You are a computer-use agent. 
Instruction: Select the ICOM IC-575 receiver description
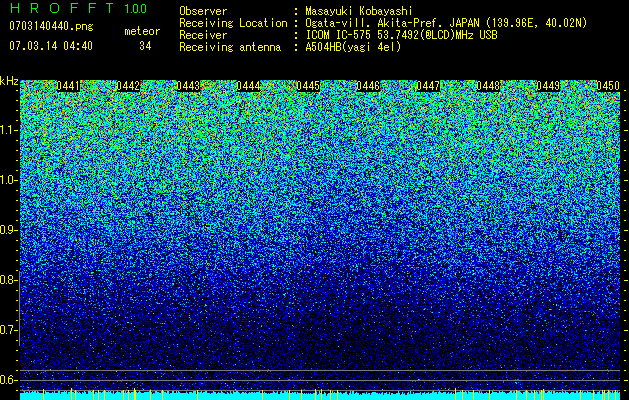[x=402, y=35]
